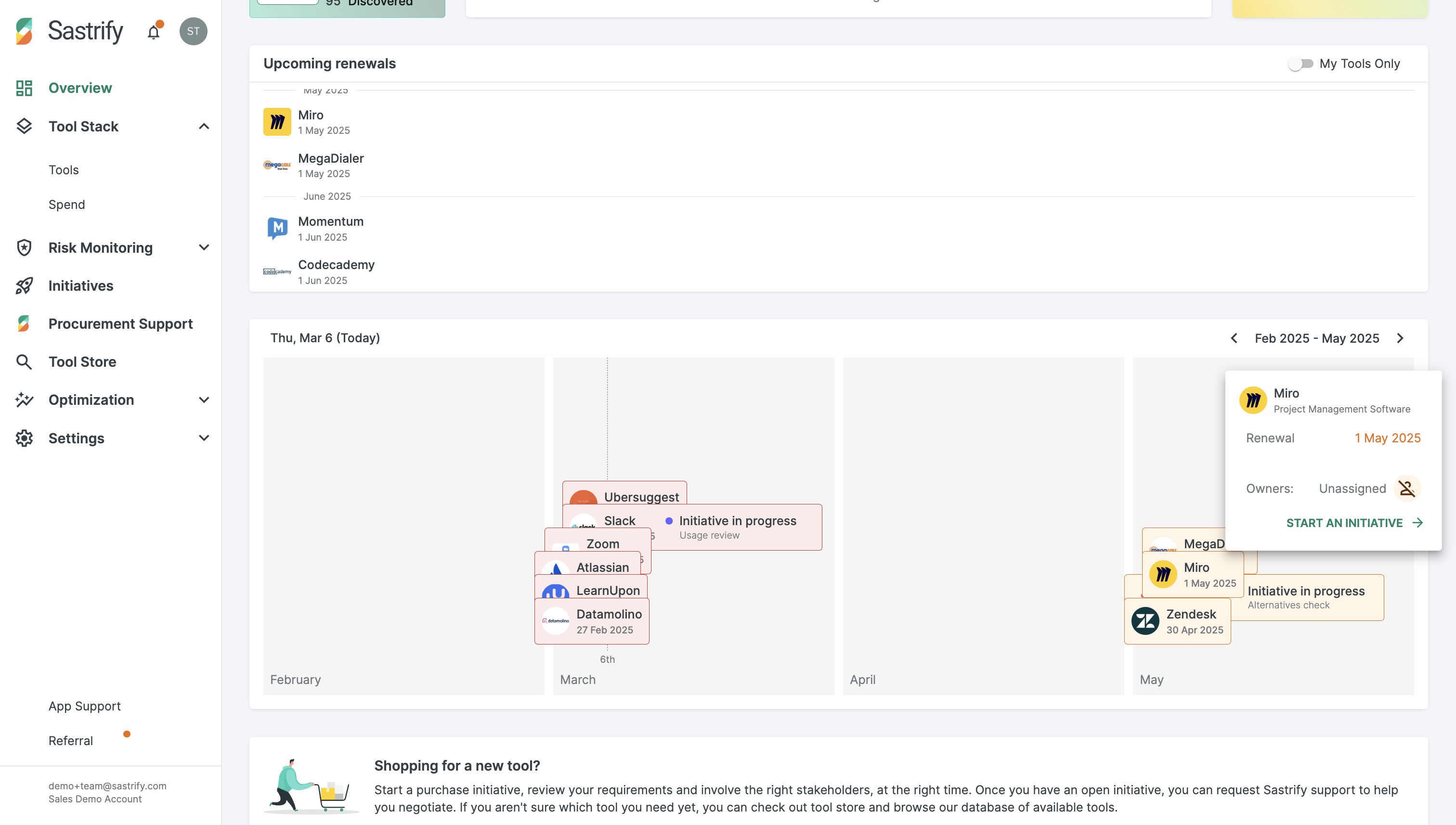Expand the Risk Monitoring section
1456x825 pixels.
point(204,247)
